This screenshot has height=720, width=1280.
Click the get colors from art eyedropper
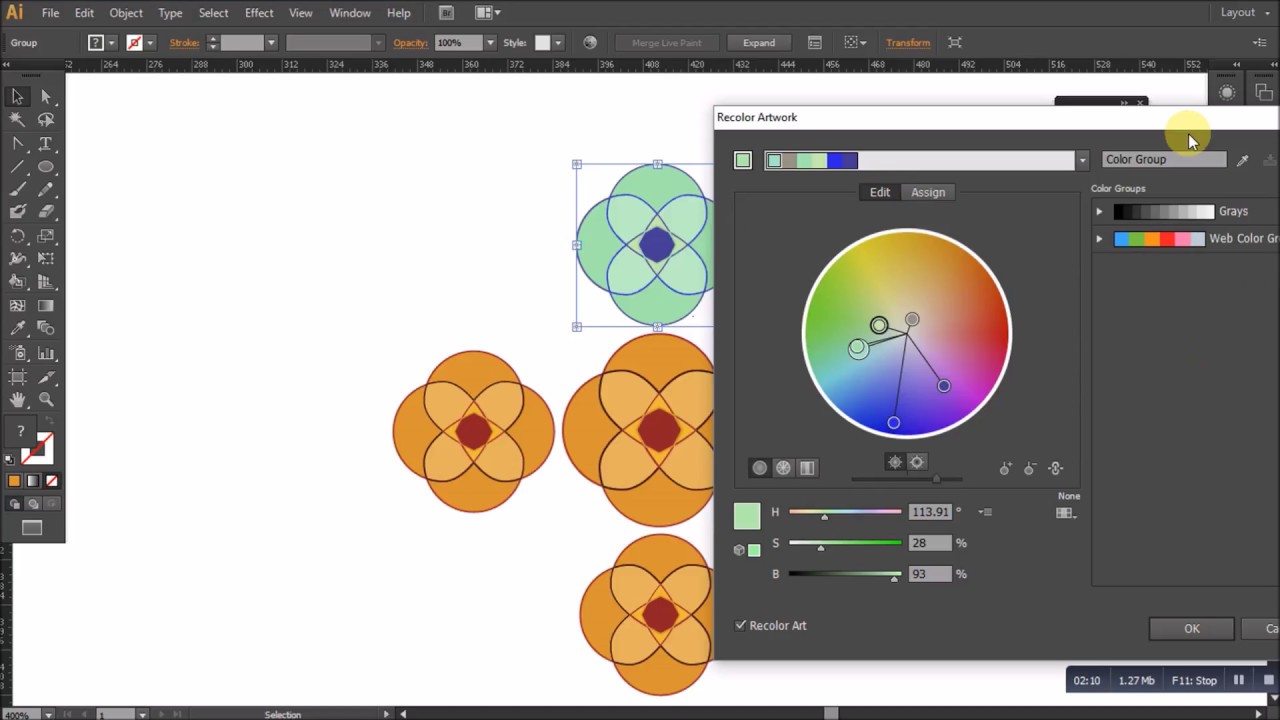coord(1242,160)
